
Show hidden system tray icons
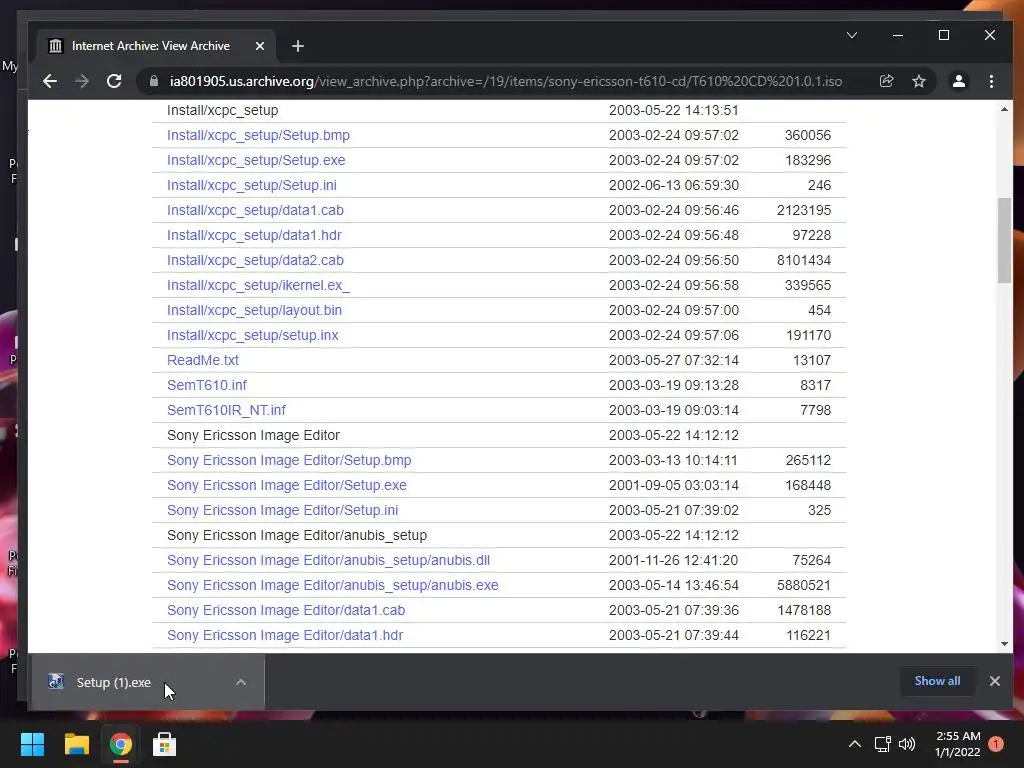pyautogui.click(x=854, y=744)
